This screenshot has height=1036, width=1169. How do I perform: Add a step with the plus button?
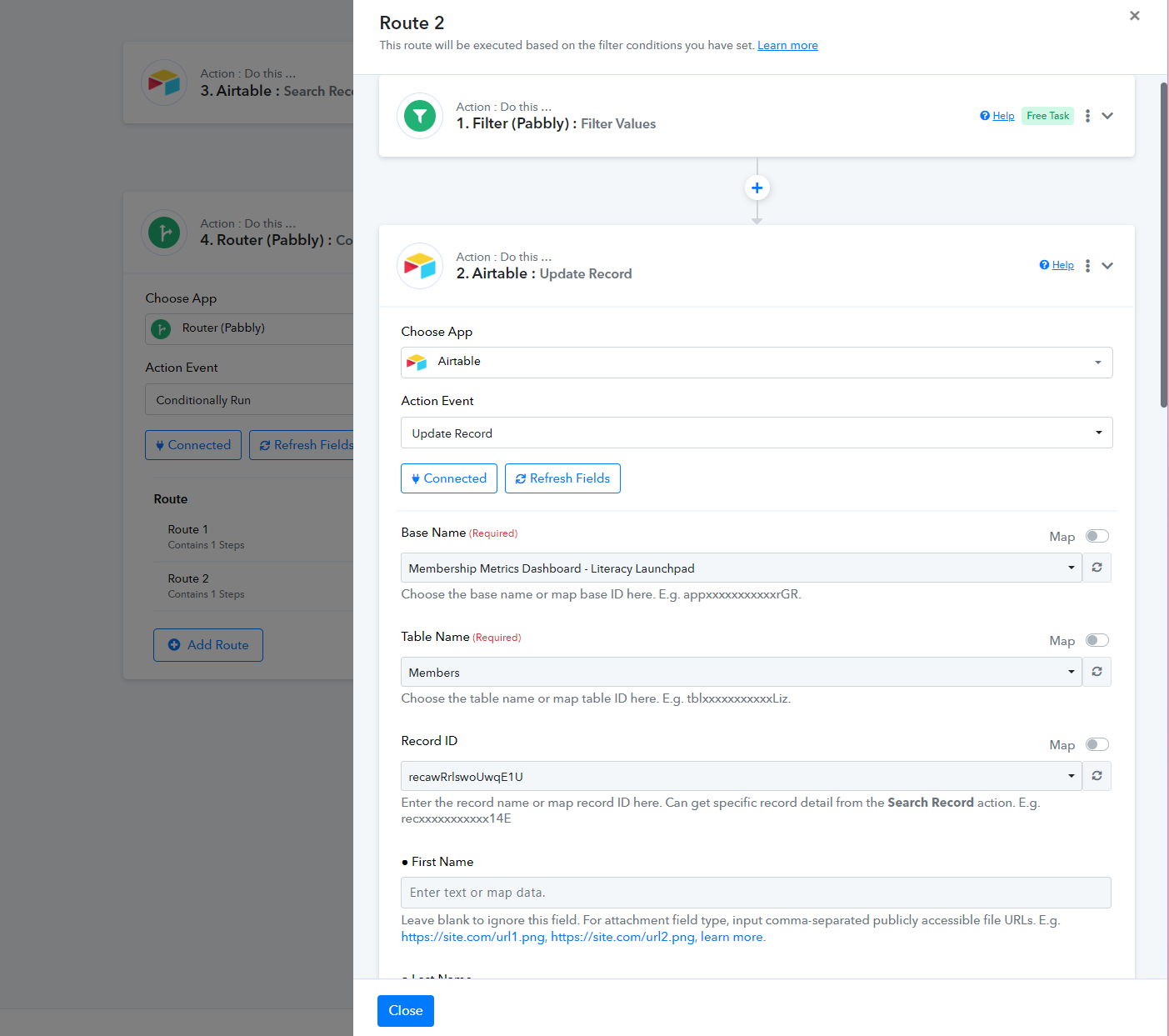click(757, 188)
